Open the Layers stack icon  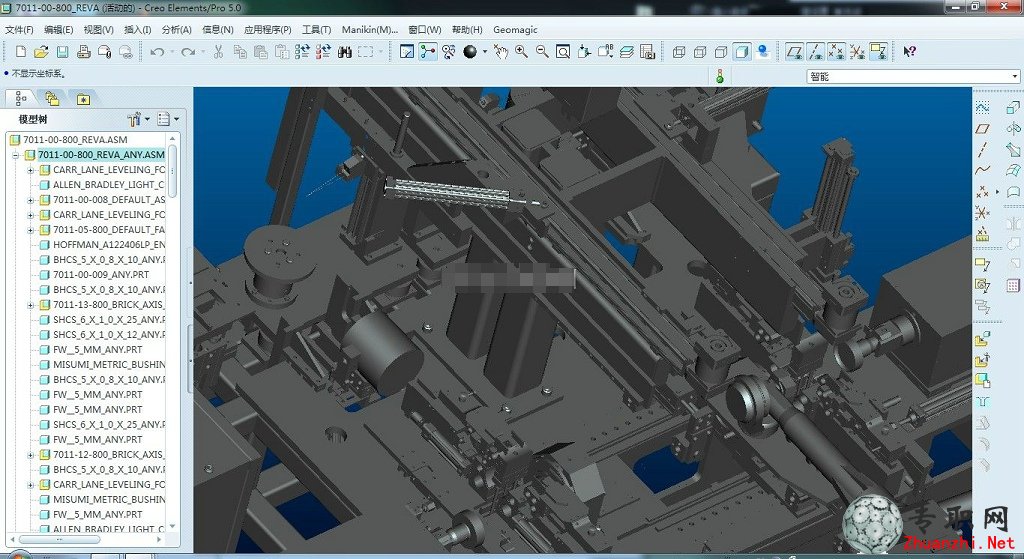pyautogui.click(x=626, y=52)
